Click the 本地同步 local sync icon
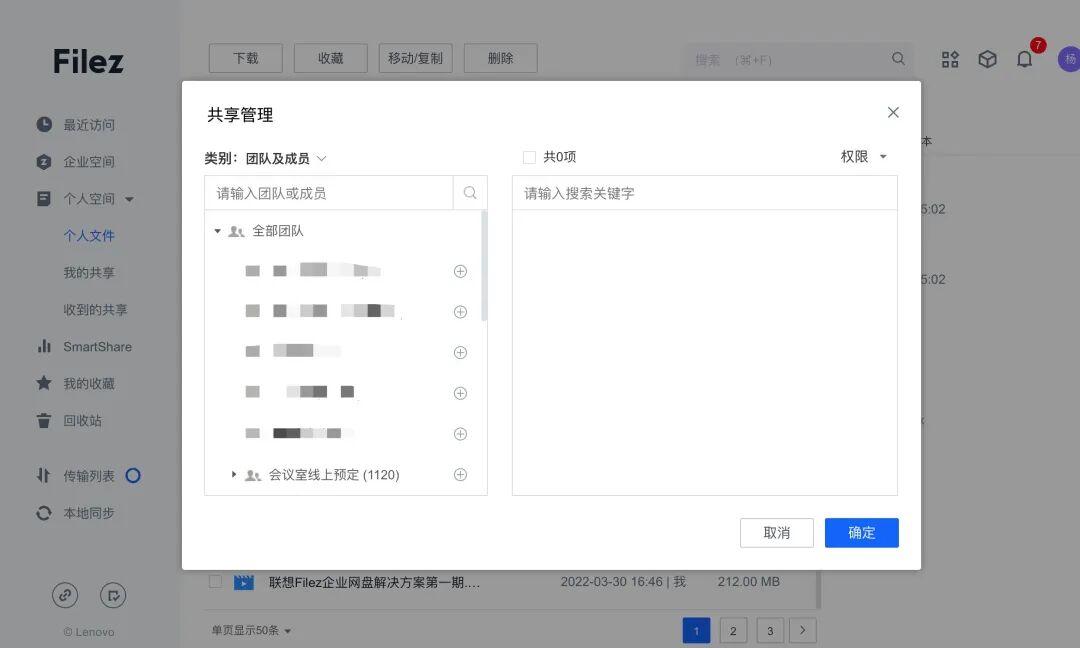The height and width of the screenshot is (648, 1080). (43, 513)
